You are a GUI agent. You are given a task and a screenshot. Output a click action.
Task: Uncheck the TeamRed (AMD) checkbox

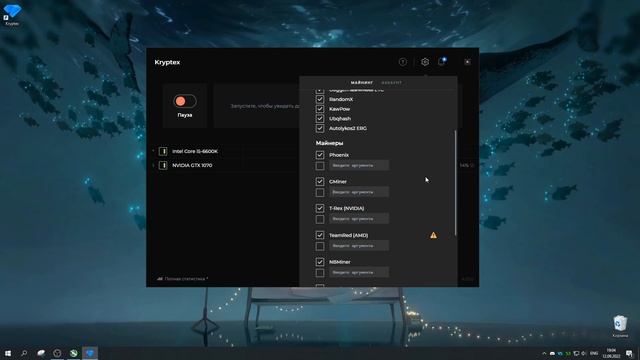coord(320,235)
